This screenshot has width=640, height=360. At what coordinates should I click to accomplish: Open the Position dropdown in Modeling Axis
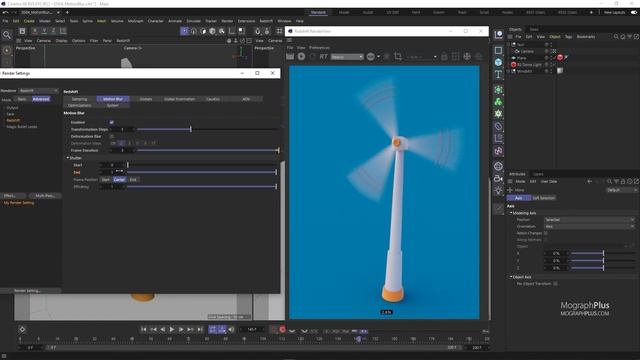[589, 220]
